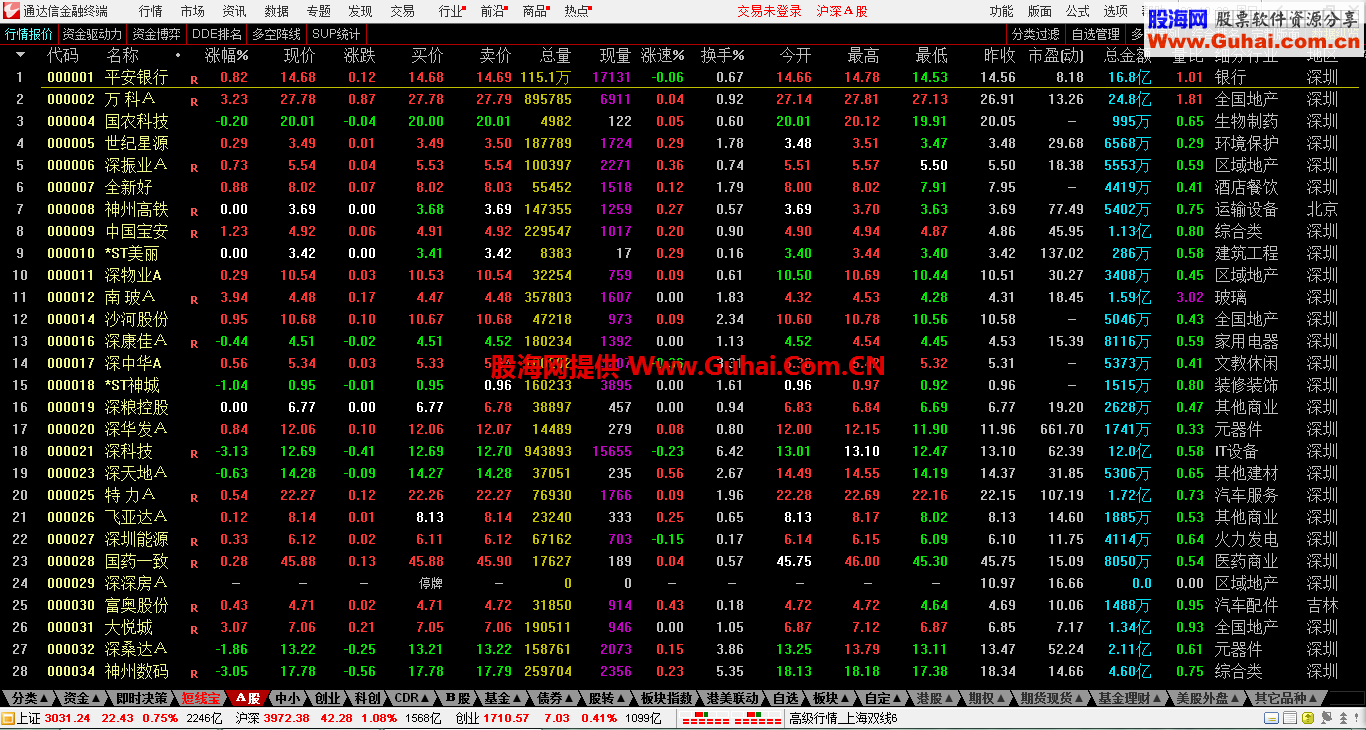Click the sort arrow left of 代码 header

click(x=20, y=55)
